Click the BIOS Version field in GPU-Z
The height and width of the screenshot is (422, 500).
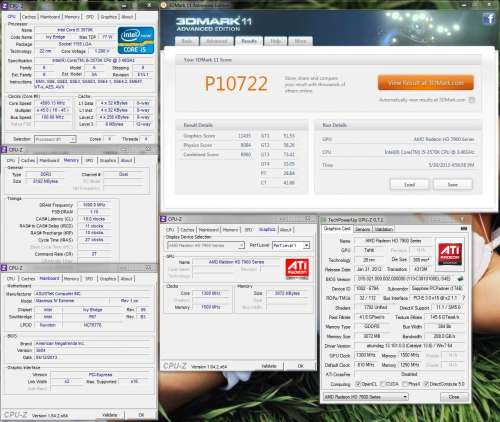(404, 278)
